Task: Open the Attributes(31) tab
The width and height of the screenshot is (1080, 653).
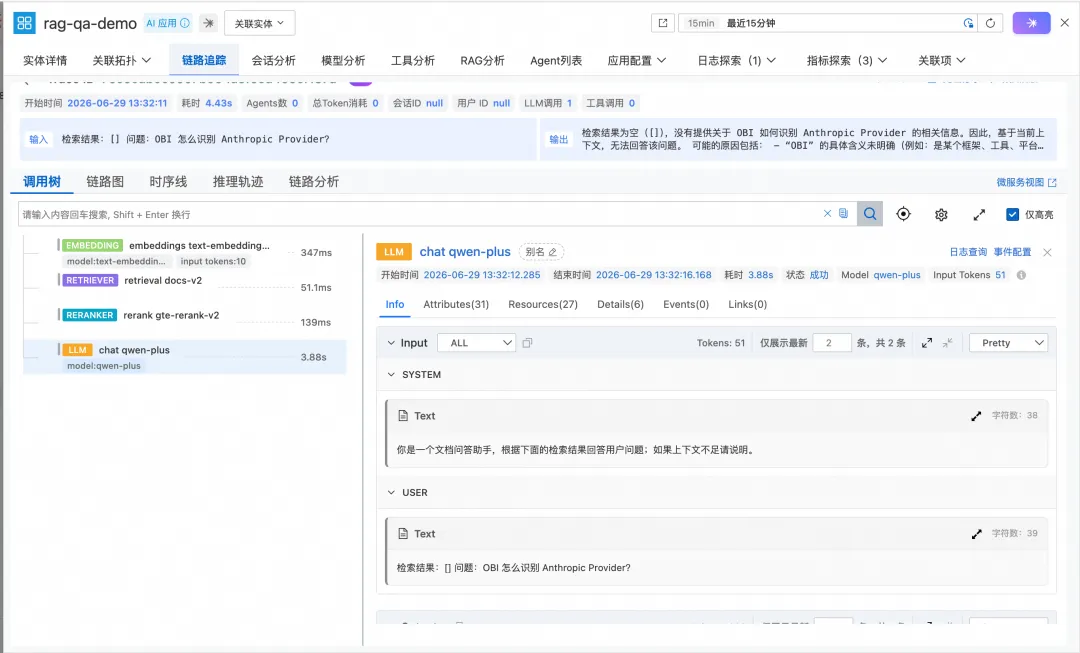Action: tap(456, 304)
